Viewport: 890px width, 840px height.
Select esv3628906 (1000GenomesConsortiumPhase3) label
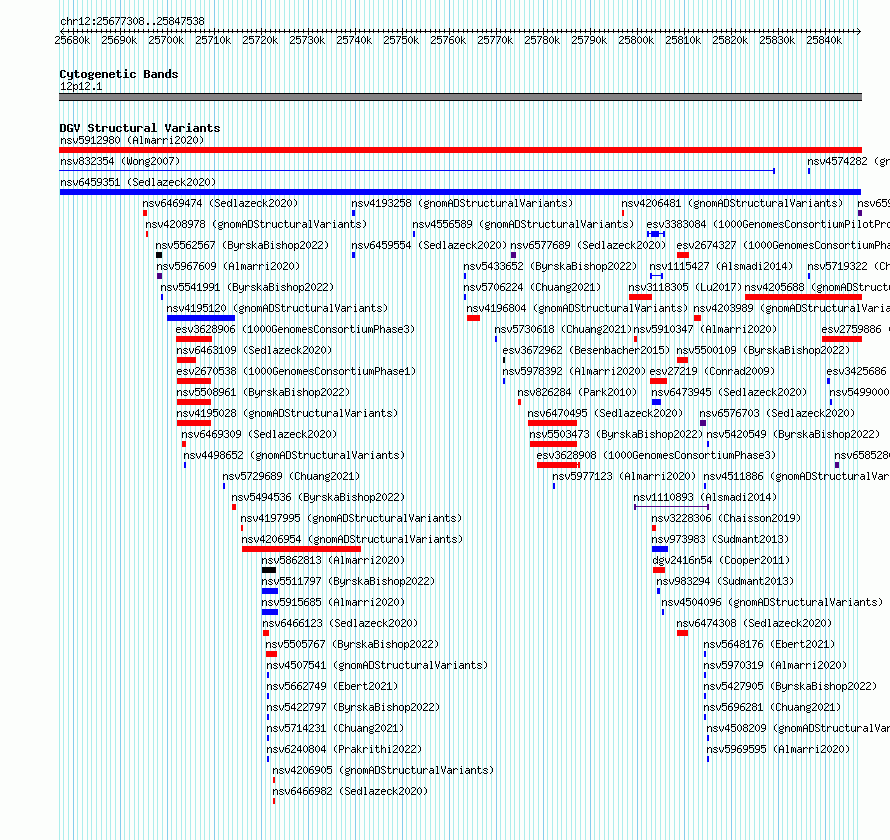pos(295,329)
